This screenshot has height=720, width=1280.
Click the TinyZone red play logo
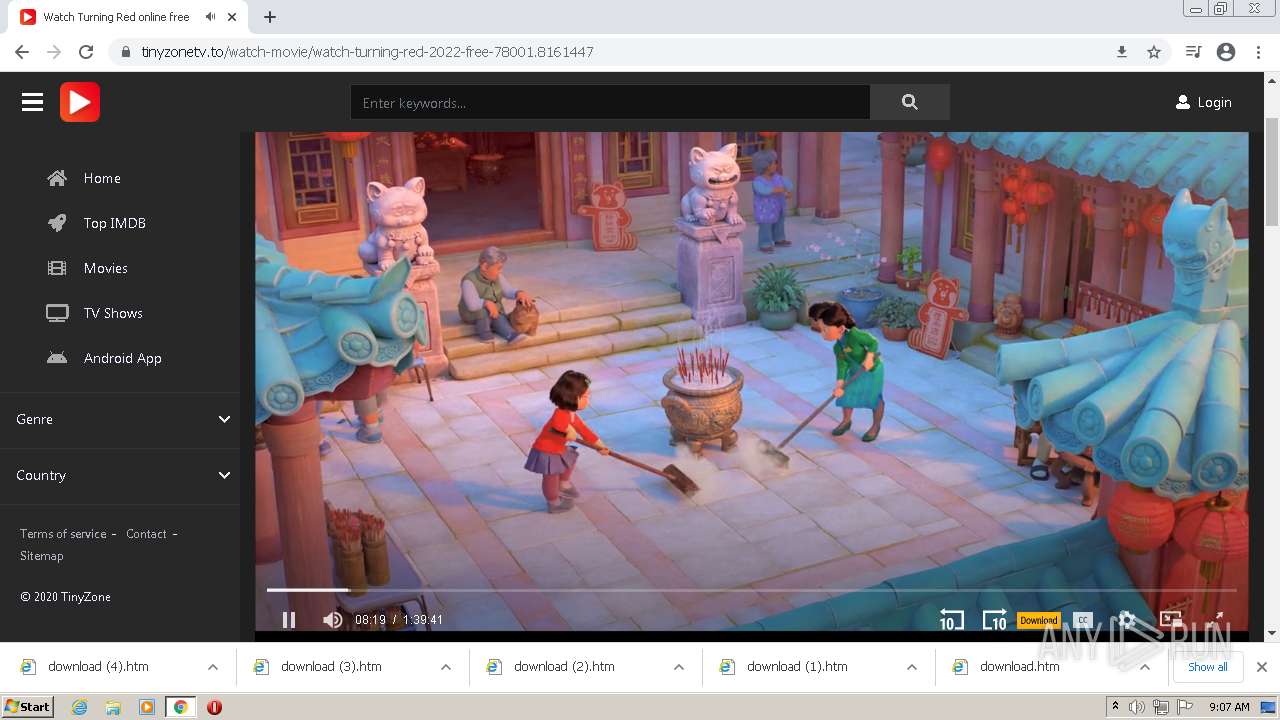[80, 102]
